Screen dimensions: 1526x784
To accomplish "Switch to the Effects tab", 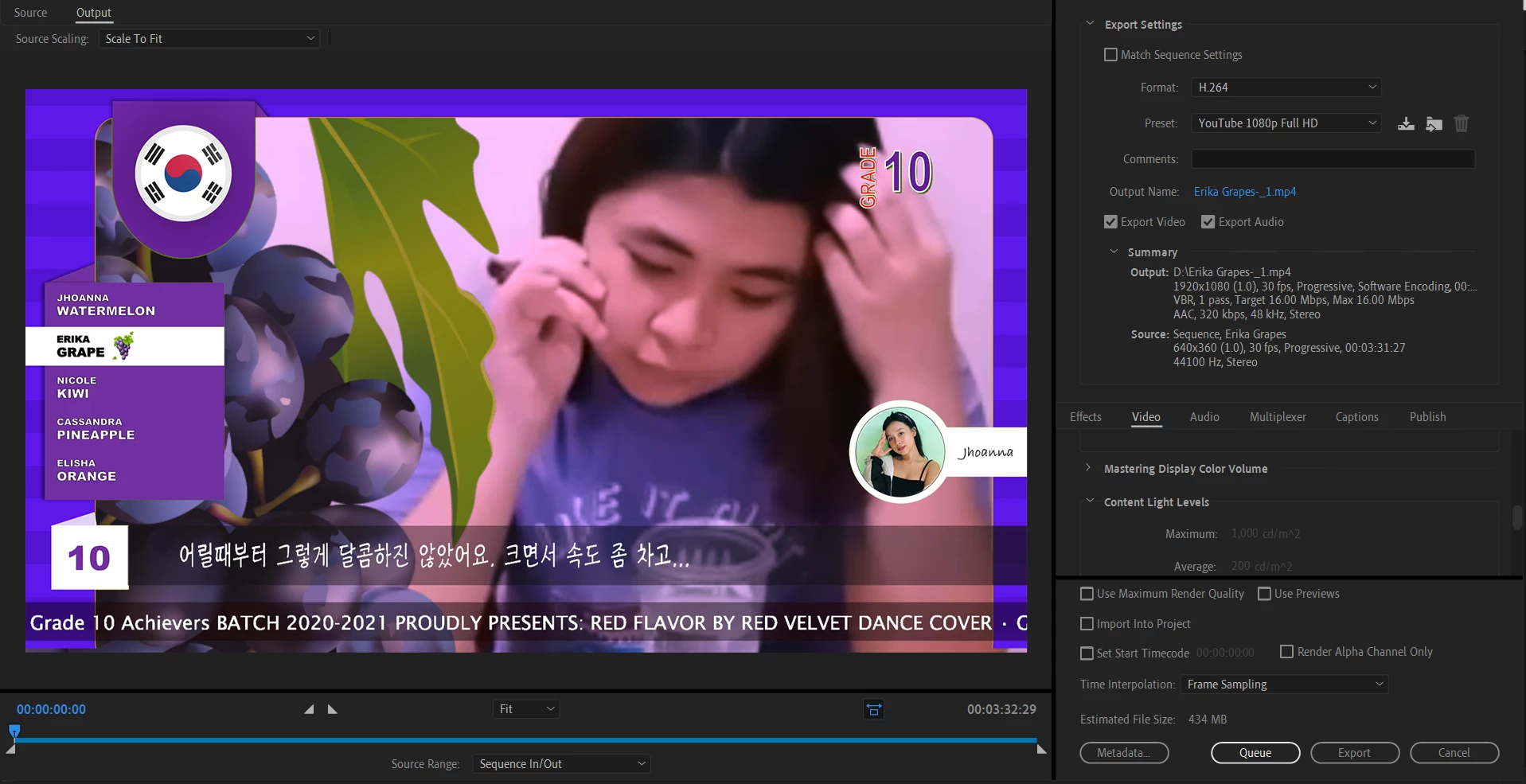I will (1086, 417).
